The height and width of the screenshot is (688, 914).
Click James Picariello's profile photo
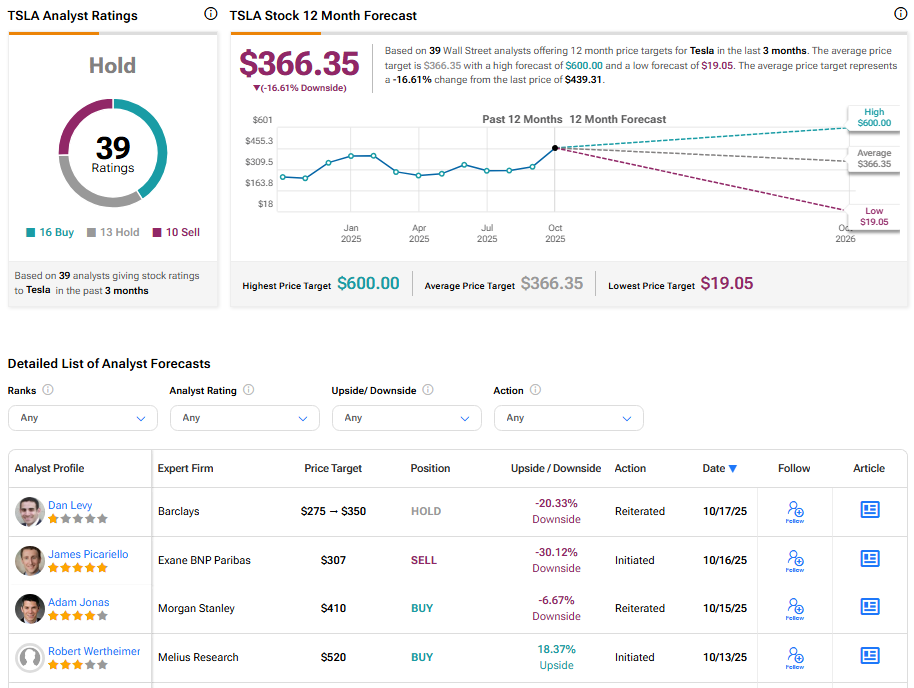(x=30, y=560)
